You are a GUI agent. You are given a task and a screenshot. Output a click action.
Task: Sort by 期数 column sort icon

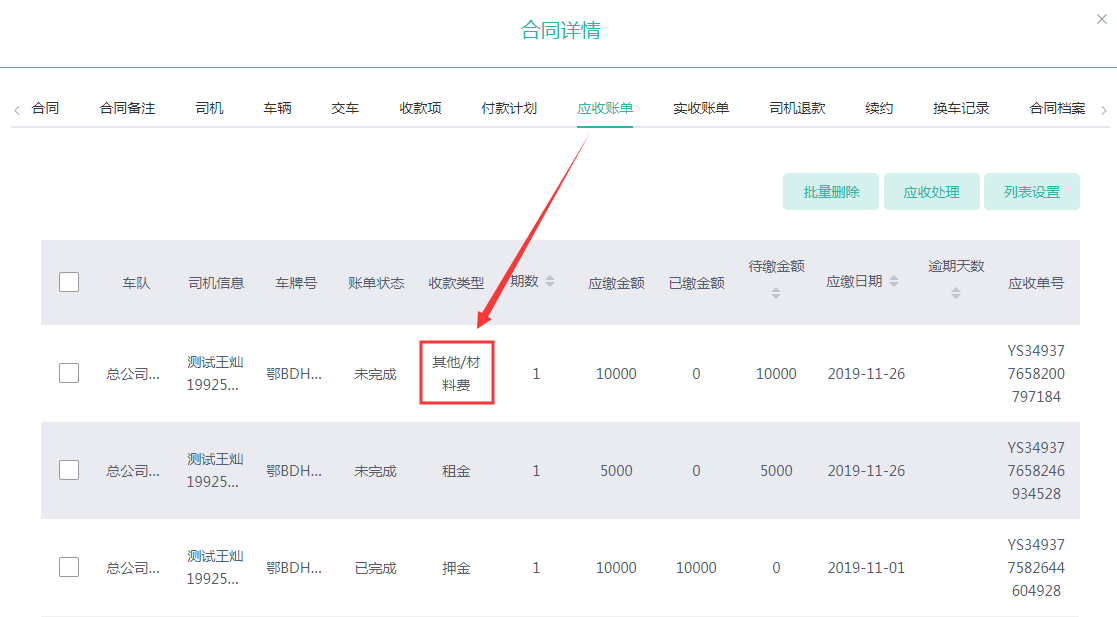550,282
